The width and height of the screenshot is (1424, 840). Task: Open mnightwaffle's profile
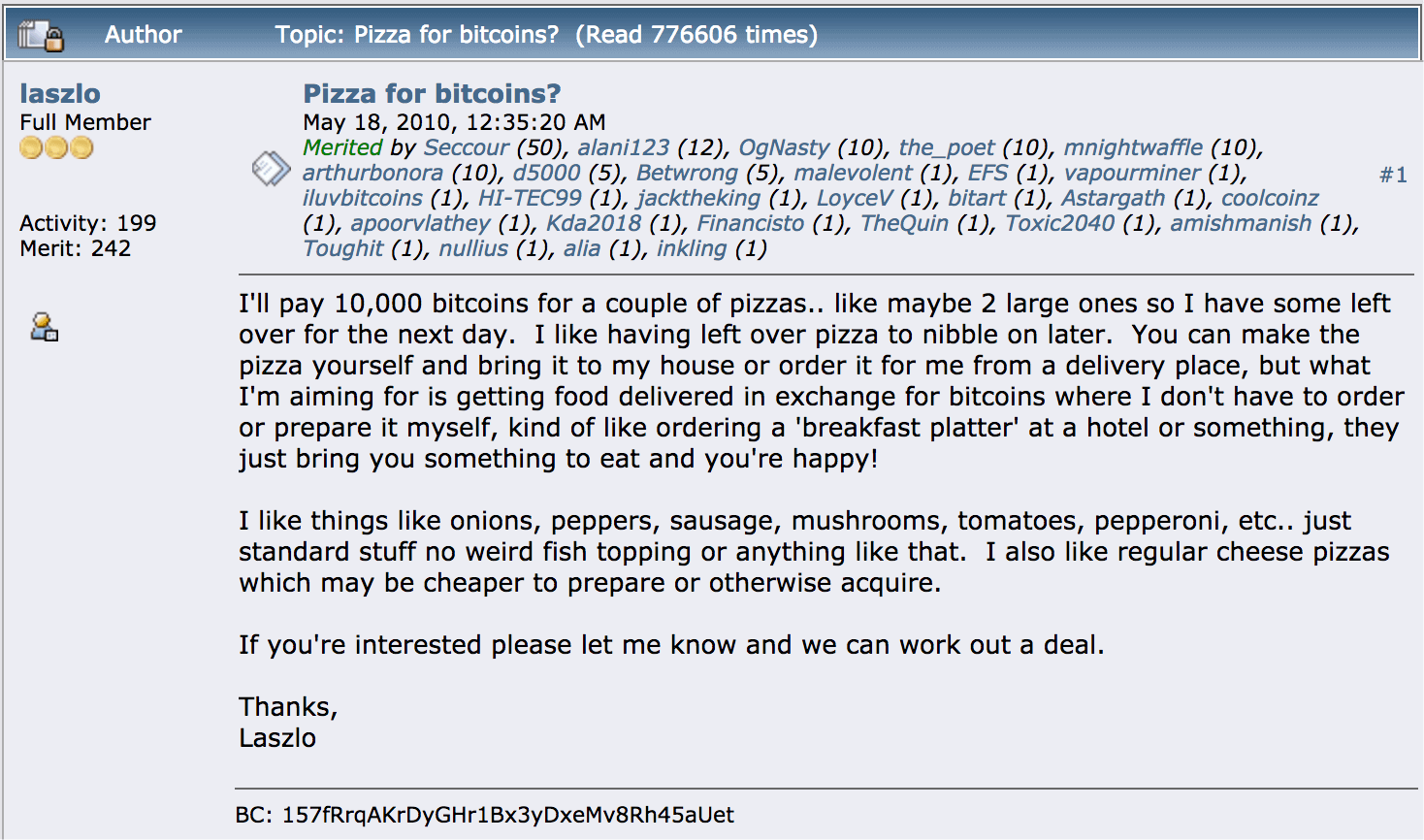pos(1133,147)
